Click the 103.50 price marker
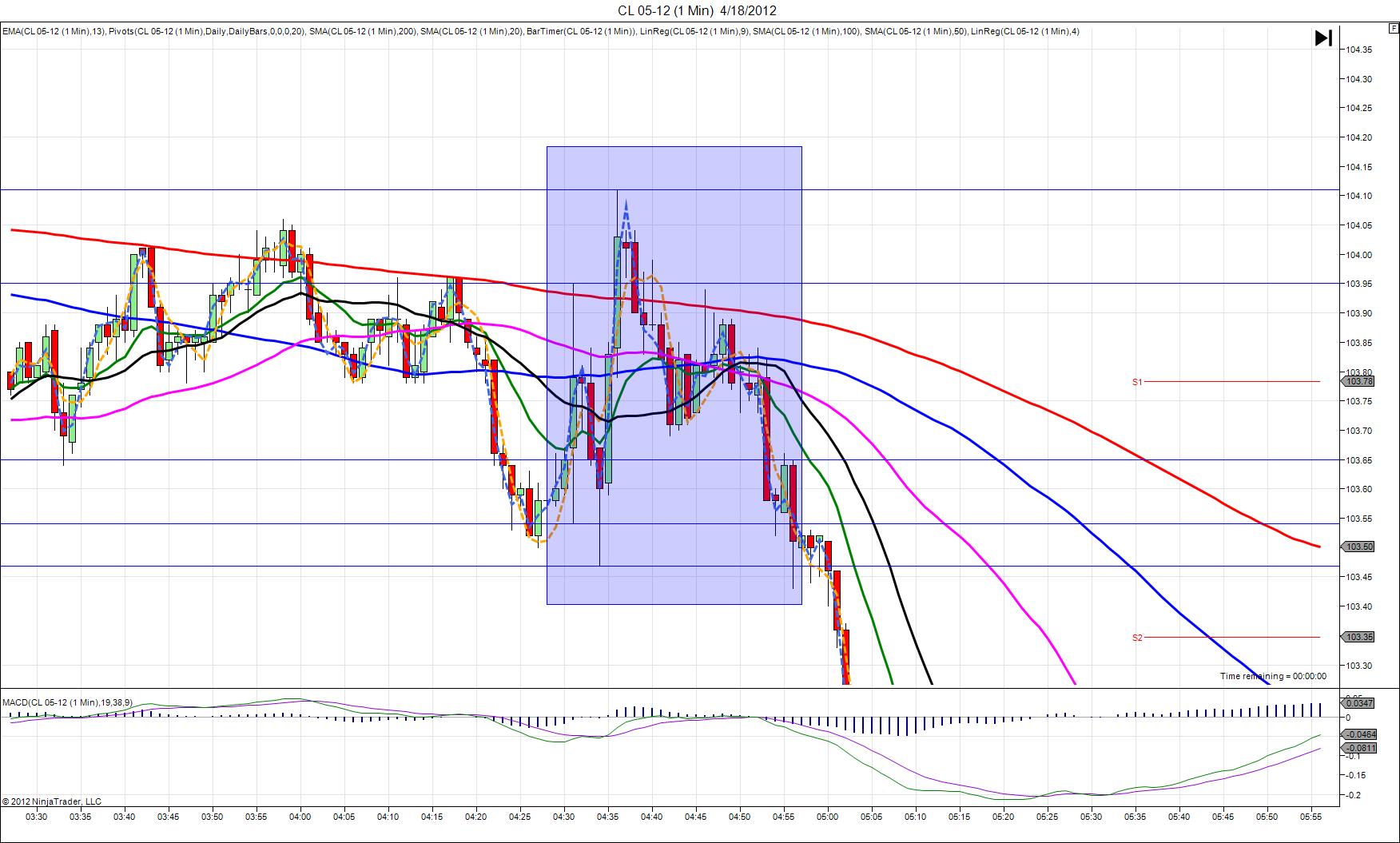Screen dimensions: 1400x843 click(x=1358, y=547)
